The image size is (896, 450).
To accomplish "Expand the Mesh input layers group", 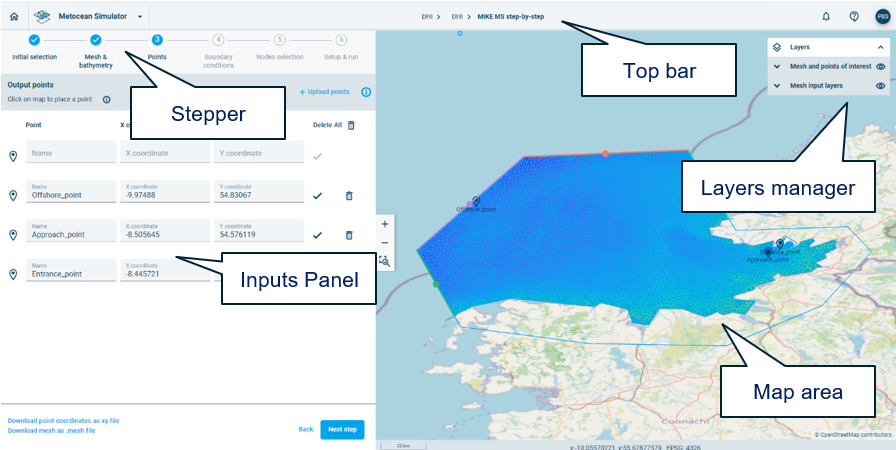I will (777, 86).
